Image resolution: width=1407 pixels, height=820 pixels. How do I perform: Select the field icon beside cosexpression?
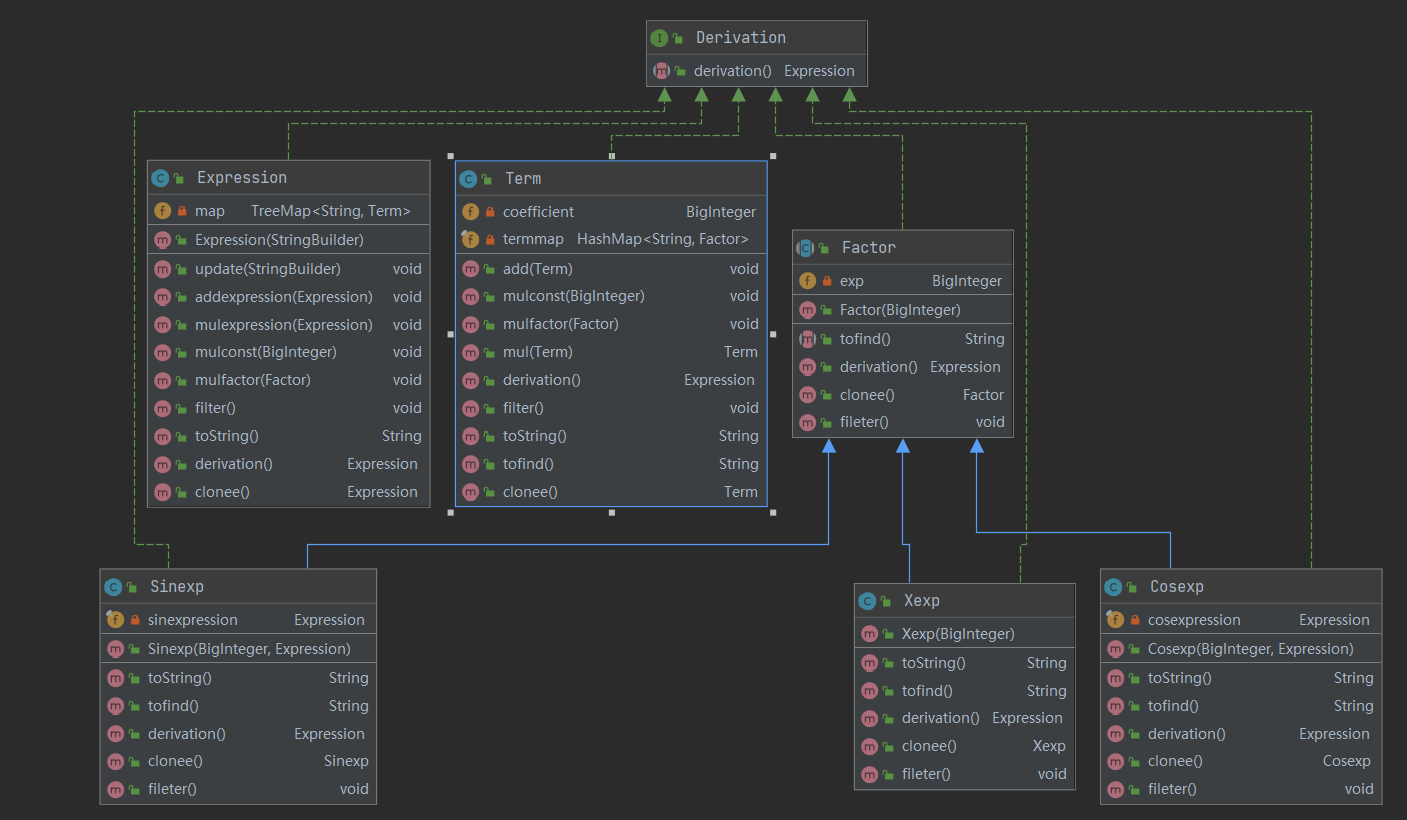pyautogui.click(x=1116, y=620)
